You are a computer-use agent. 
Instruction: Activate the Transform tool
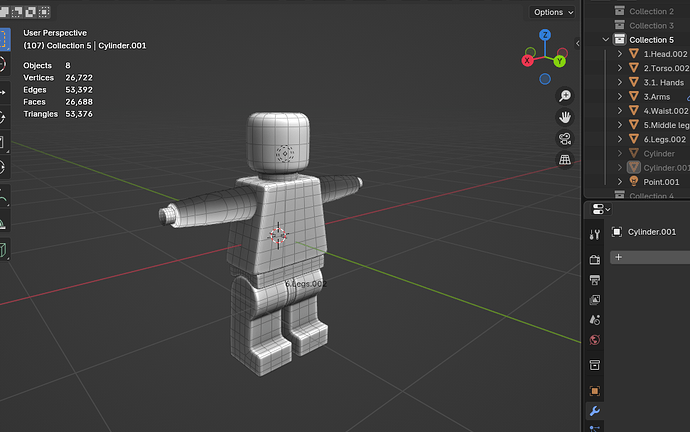click(4, 167)
